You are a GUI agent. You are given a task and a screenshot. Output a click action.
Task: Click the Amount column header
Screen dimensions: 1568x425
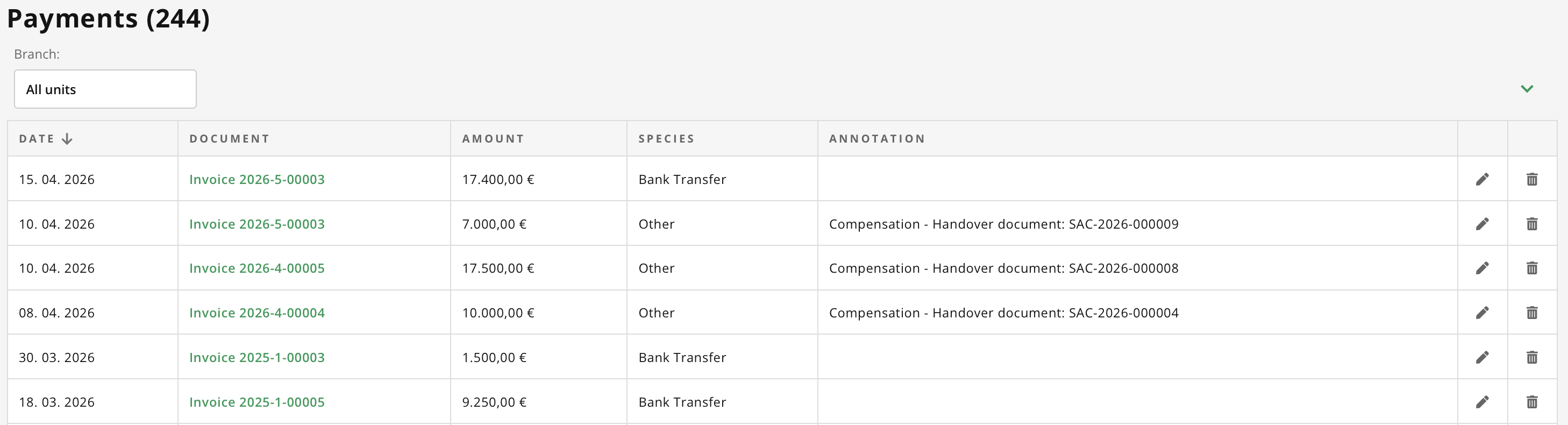[x=493, y=139]
